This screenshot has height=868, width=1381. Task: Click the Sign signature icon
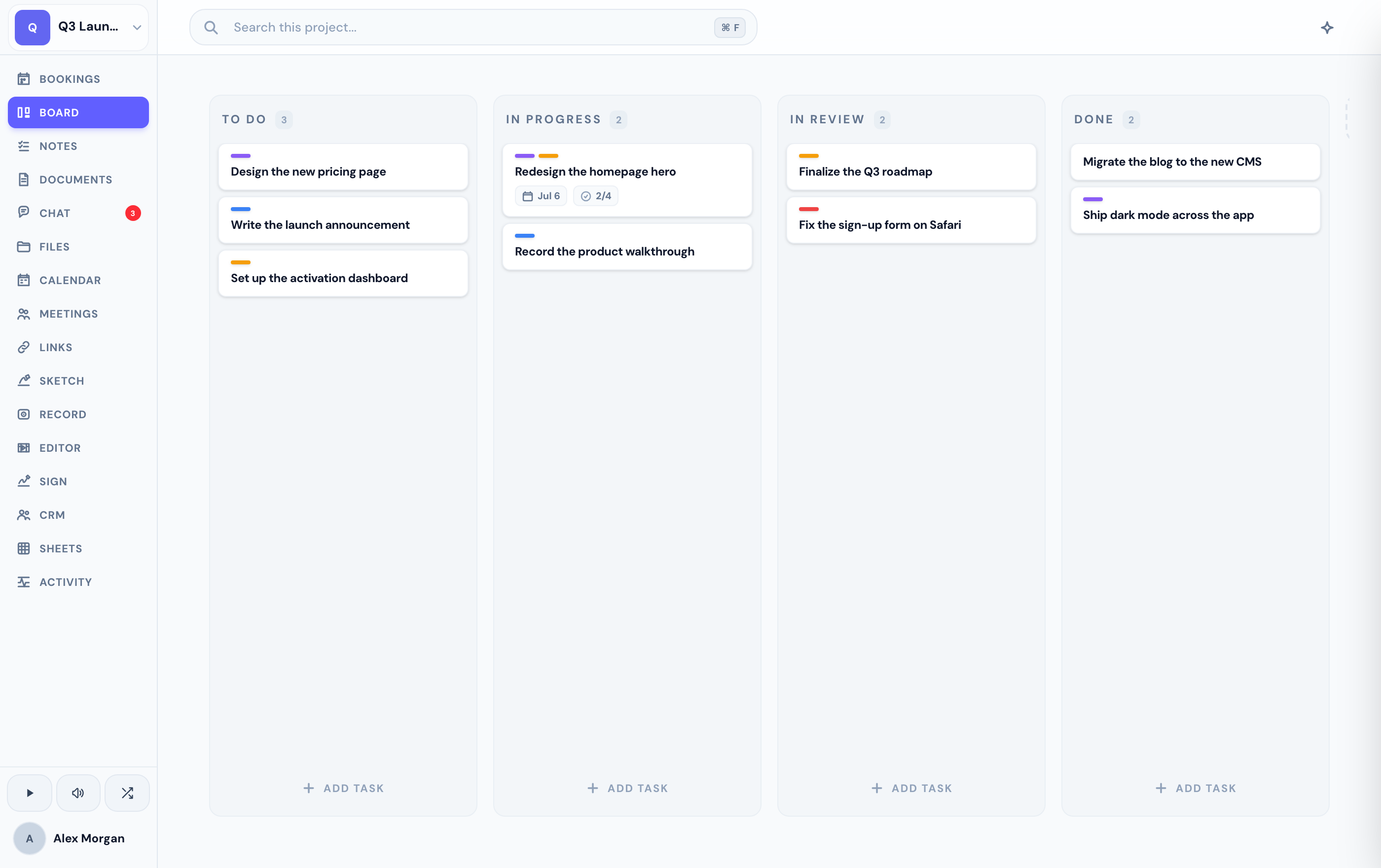tap(24, 481)
